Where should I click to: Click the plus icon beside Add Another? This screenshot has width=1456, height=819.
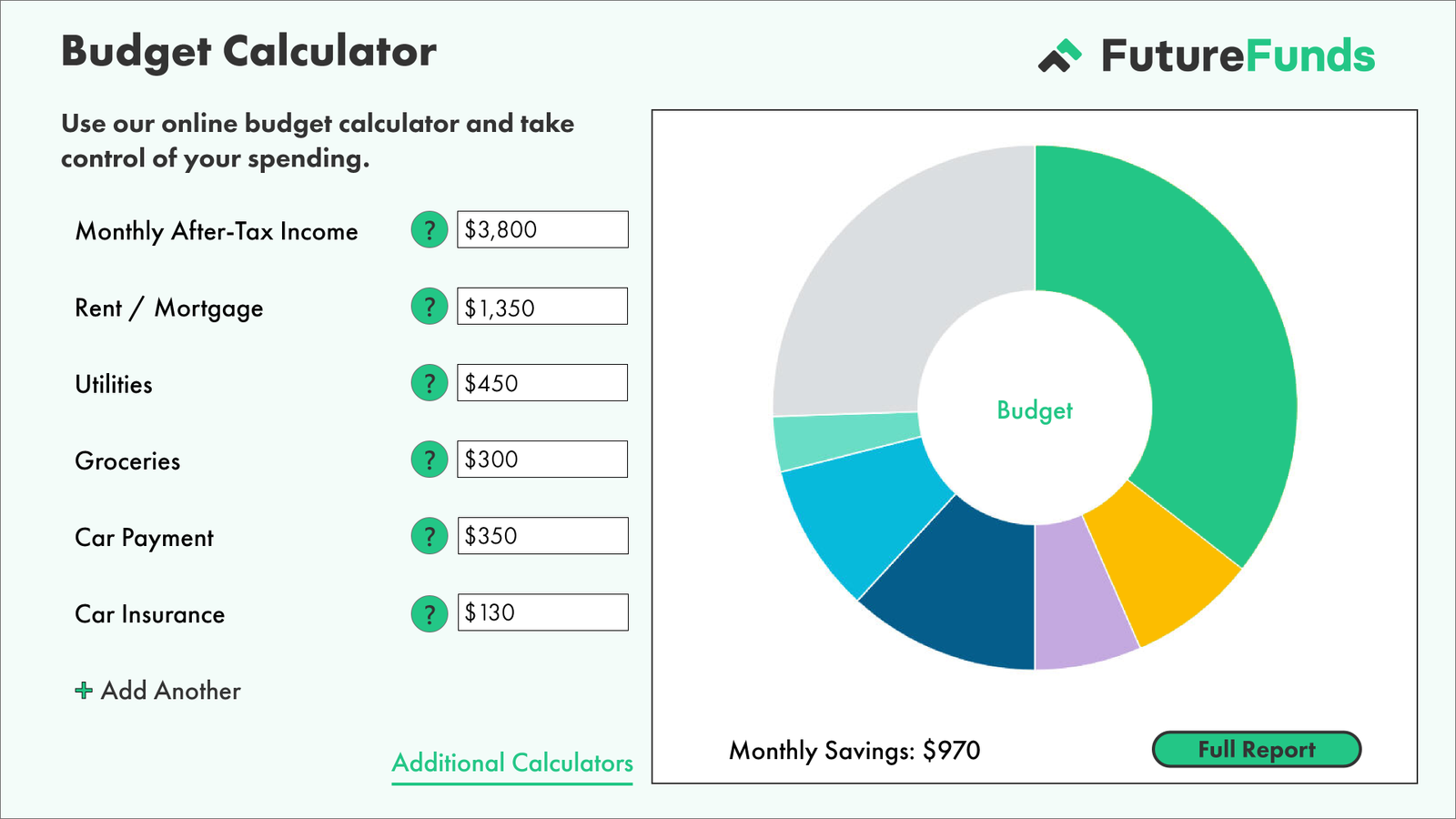pos(85,690)
